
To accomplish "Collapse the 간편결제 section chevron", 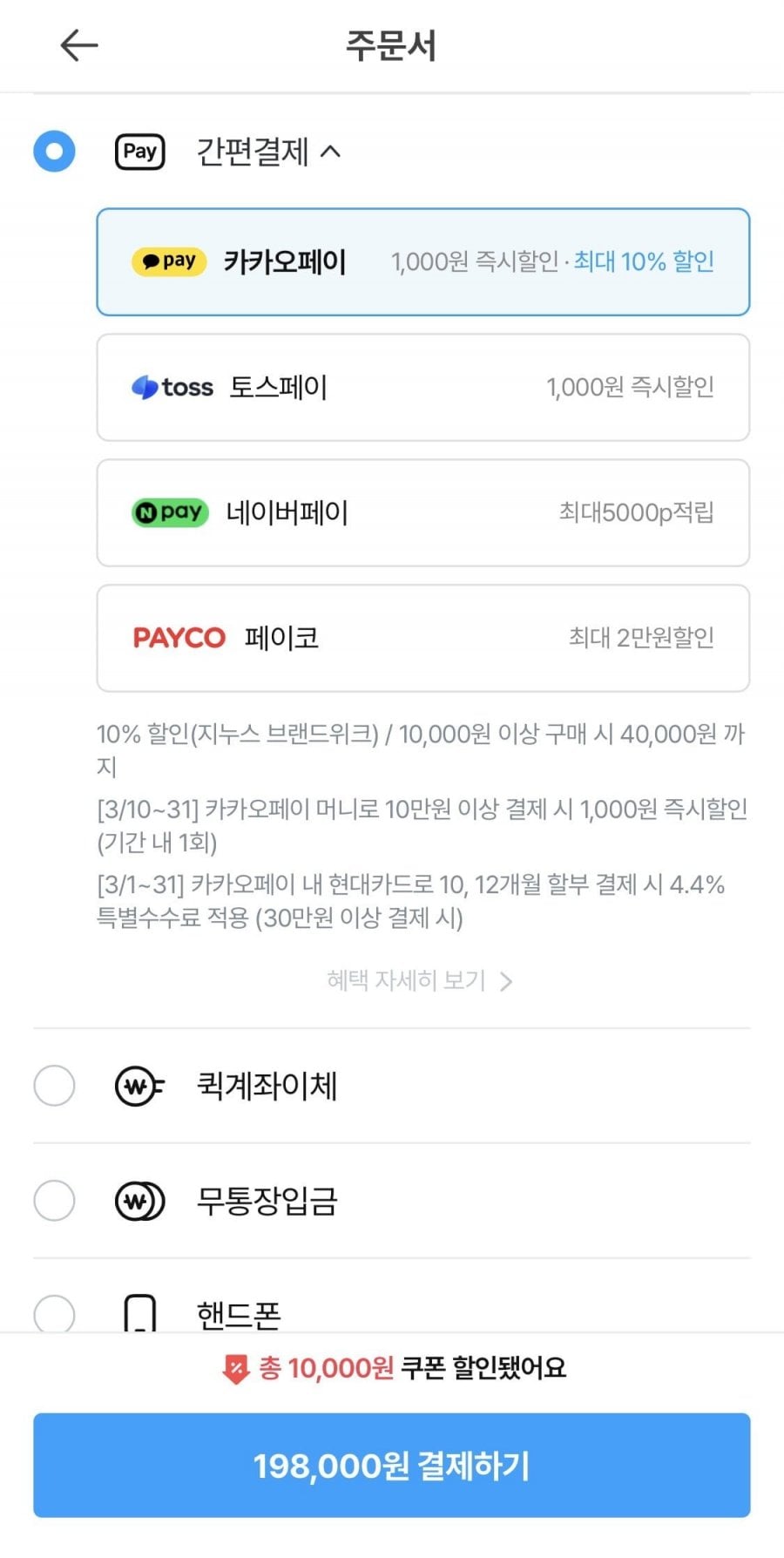I will click(330, 152).
